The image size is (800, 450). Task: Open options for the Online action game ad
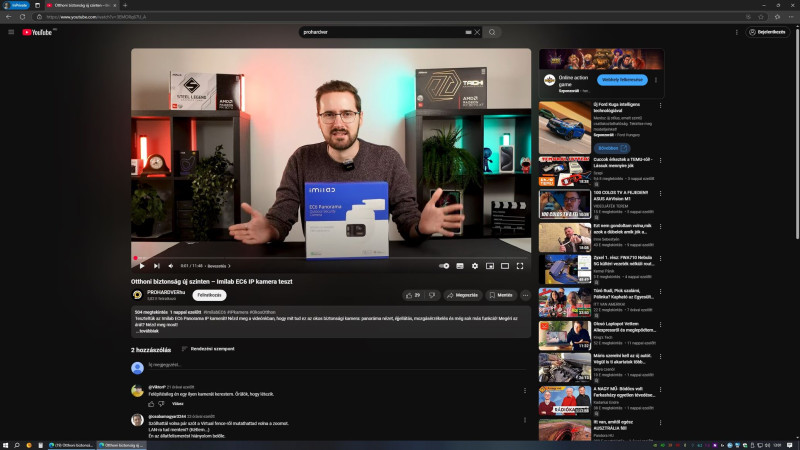click(656, 80)
